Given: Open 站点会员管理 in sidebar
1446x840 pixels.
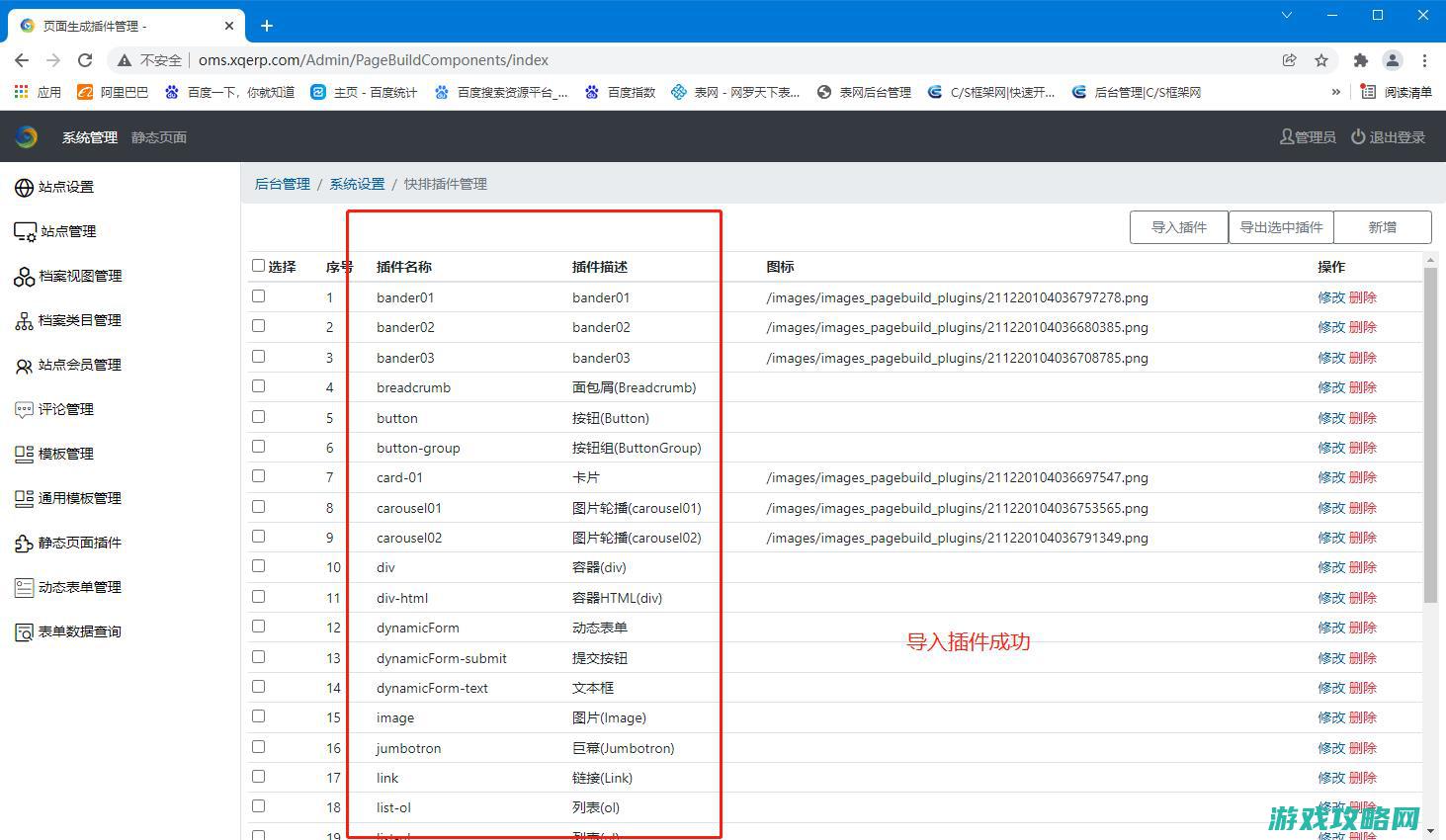Looking at the screenshot, I should tap(68, 365).
